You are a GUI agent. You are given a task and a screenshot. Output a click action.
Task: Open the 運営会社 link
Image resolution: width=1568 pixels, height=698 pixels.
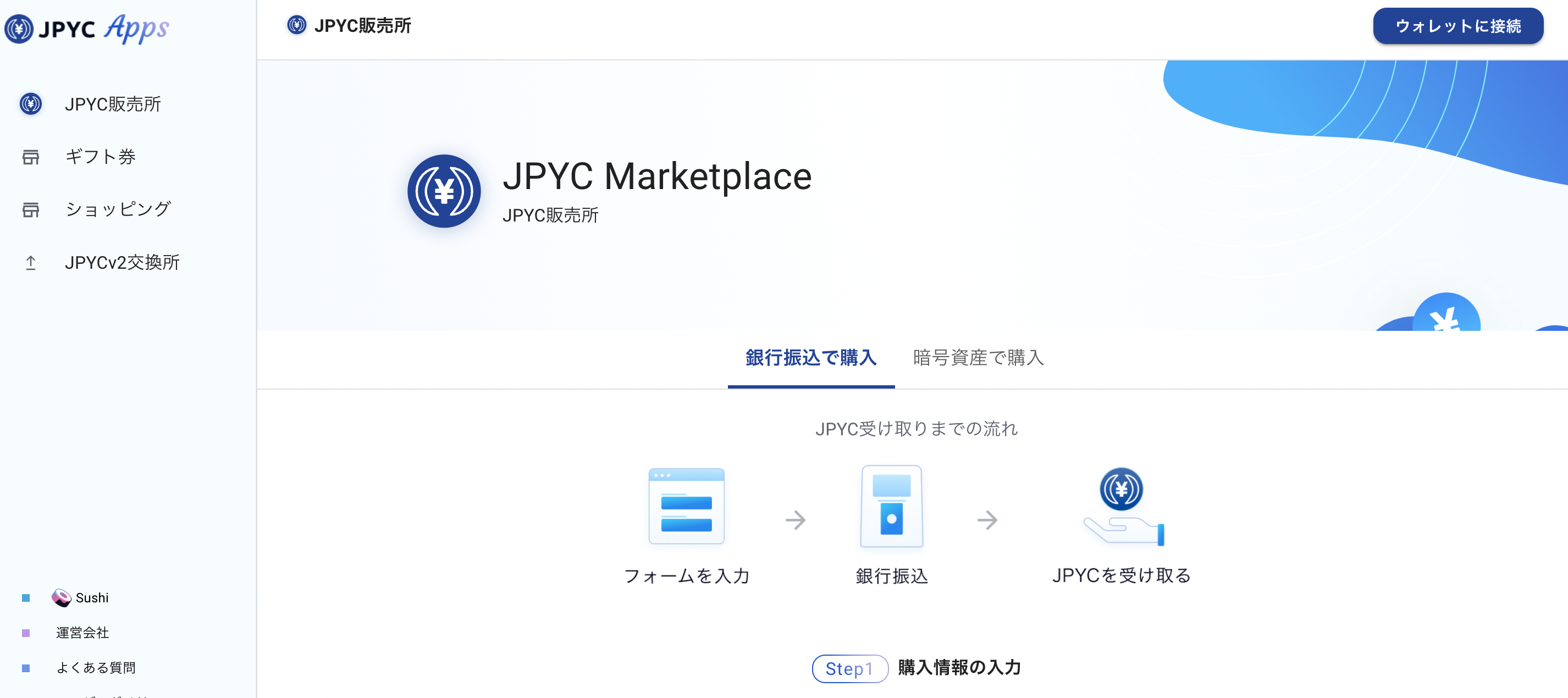pyautogui.click(x=82, y=633)
